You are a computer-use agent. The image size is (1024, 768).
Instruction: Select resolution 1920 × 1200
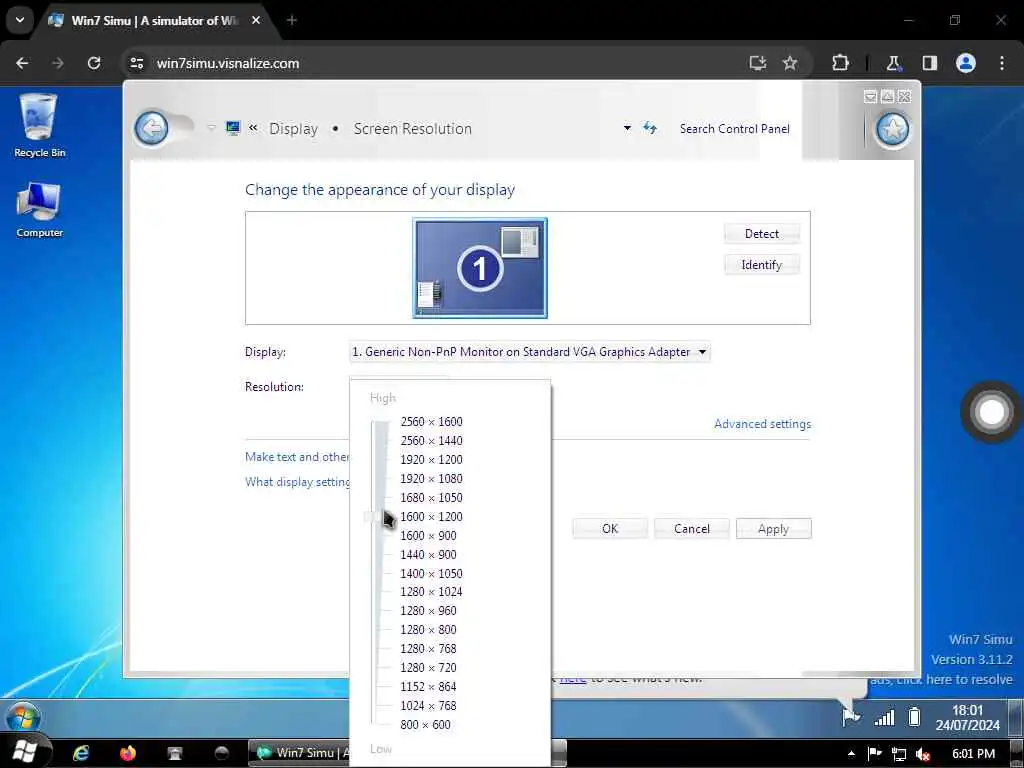tap(431, 459)
